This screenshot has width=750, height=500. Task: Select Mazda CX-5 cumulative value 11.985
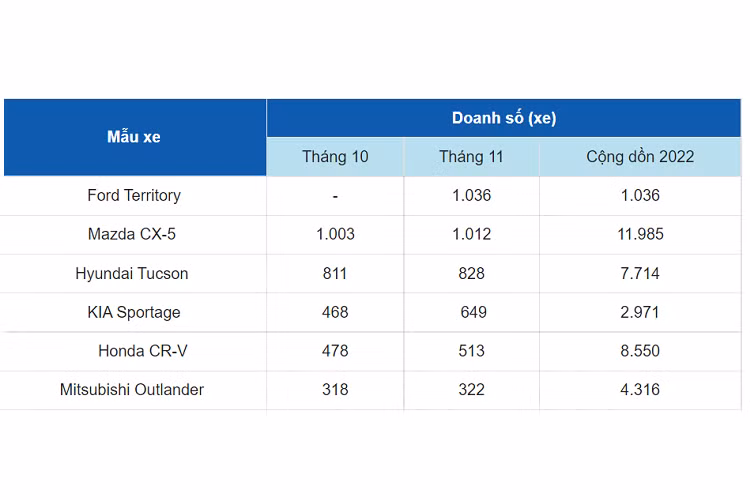point(640,234)
